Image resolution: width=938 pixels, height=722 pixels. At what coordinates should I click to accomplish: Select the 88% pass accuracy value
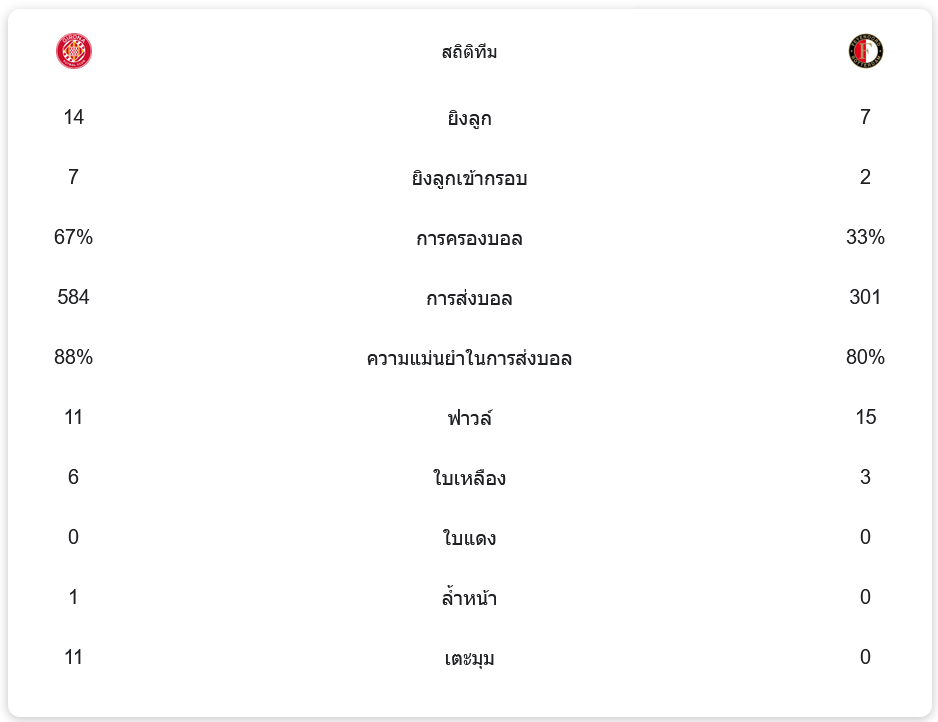74,357
